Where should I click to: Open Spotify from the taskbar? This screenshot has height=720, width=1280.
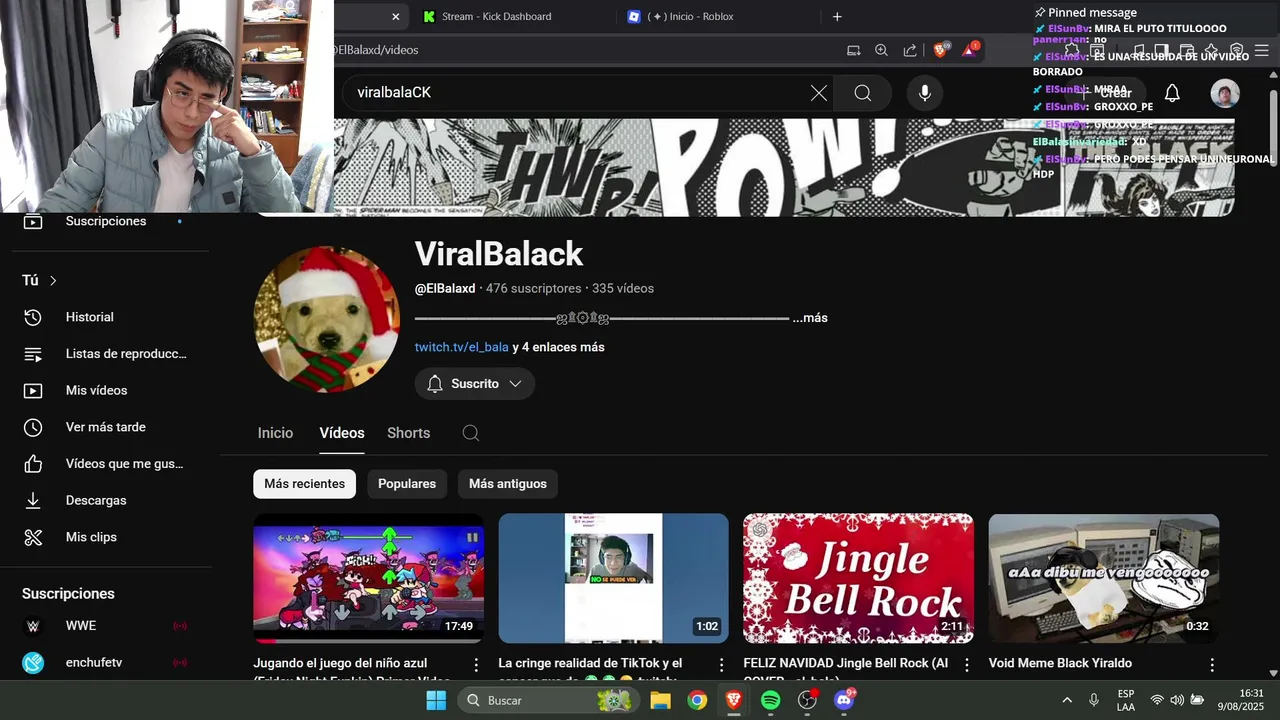[x=771, y=700]
